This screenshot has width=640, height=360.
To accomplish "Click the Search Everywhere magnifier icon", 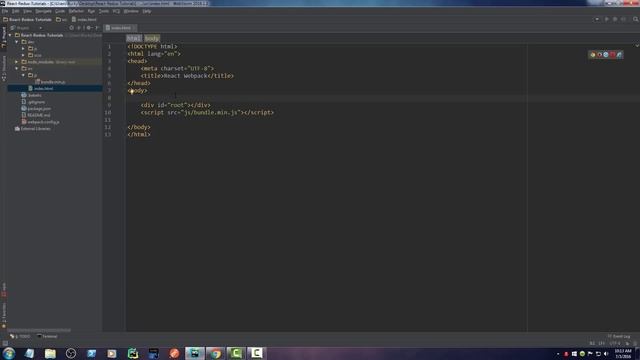I will pos(636,19).
